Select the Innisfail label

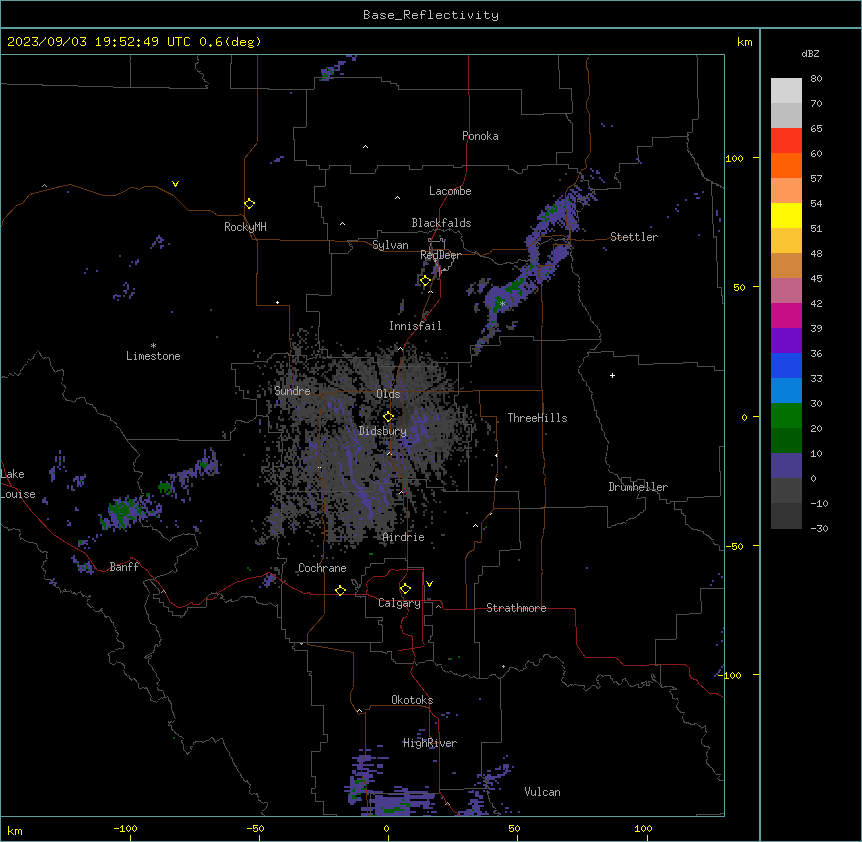[415, 326]
